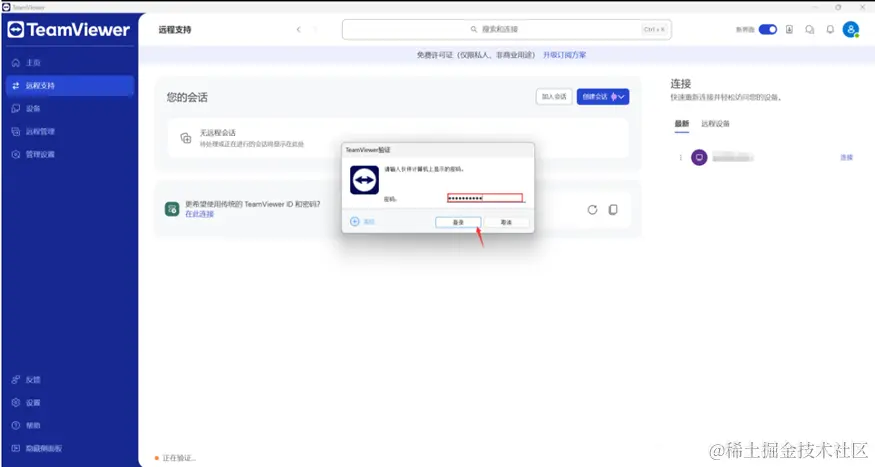Viewport: 875px width, 467px height.
Task: Click the purple device icon in connections
Action: [x=699, y=157]
